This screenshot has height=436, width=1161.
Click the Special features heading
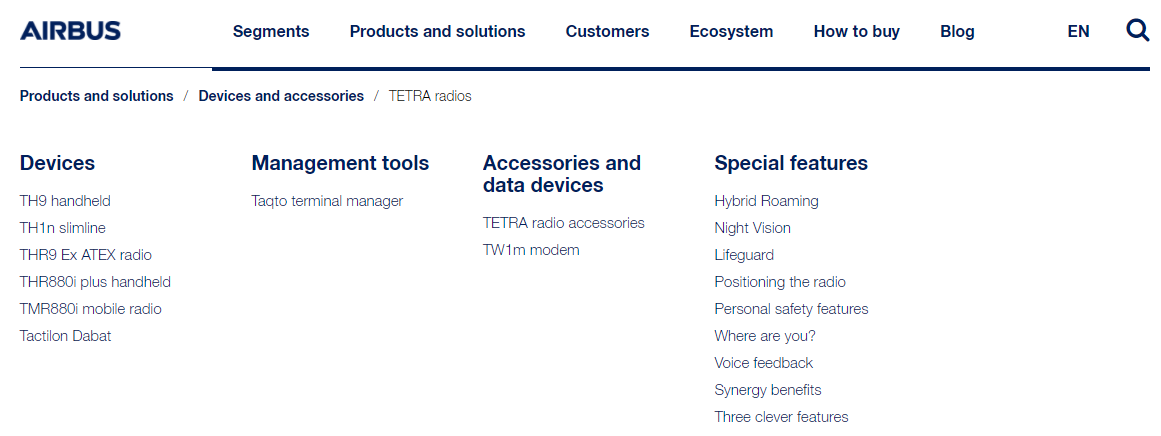(x=791, y=163)
